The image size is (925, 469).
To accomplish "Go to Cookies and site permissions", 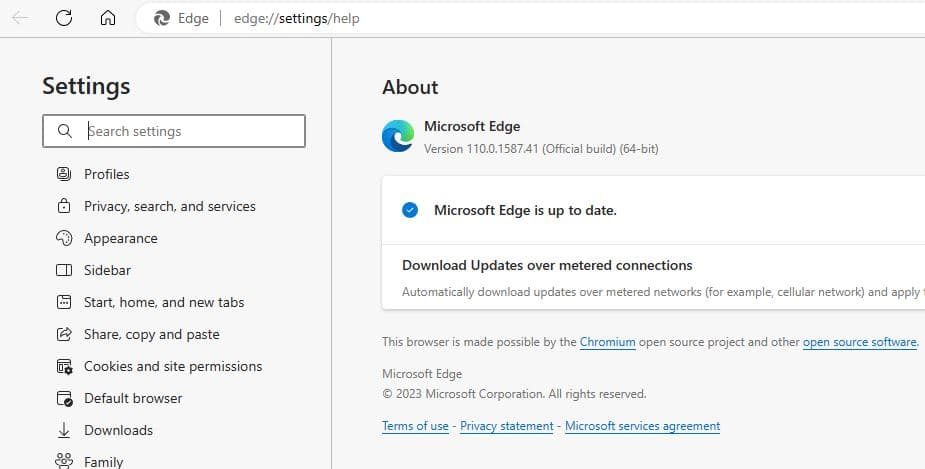I will [x=173, y=366].
